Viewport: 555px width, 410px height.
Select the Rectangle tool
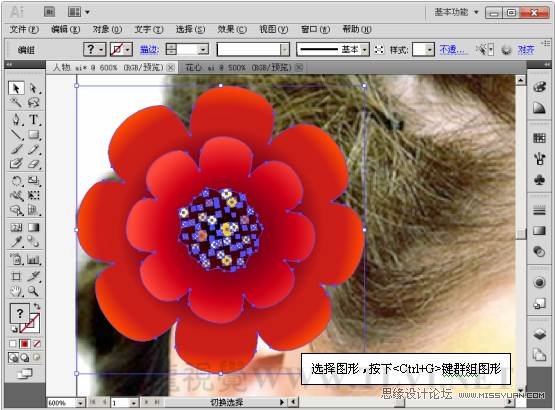34,135
